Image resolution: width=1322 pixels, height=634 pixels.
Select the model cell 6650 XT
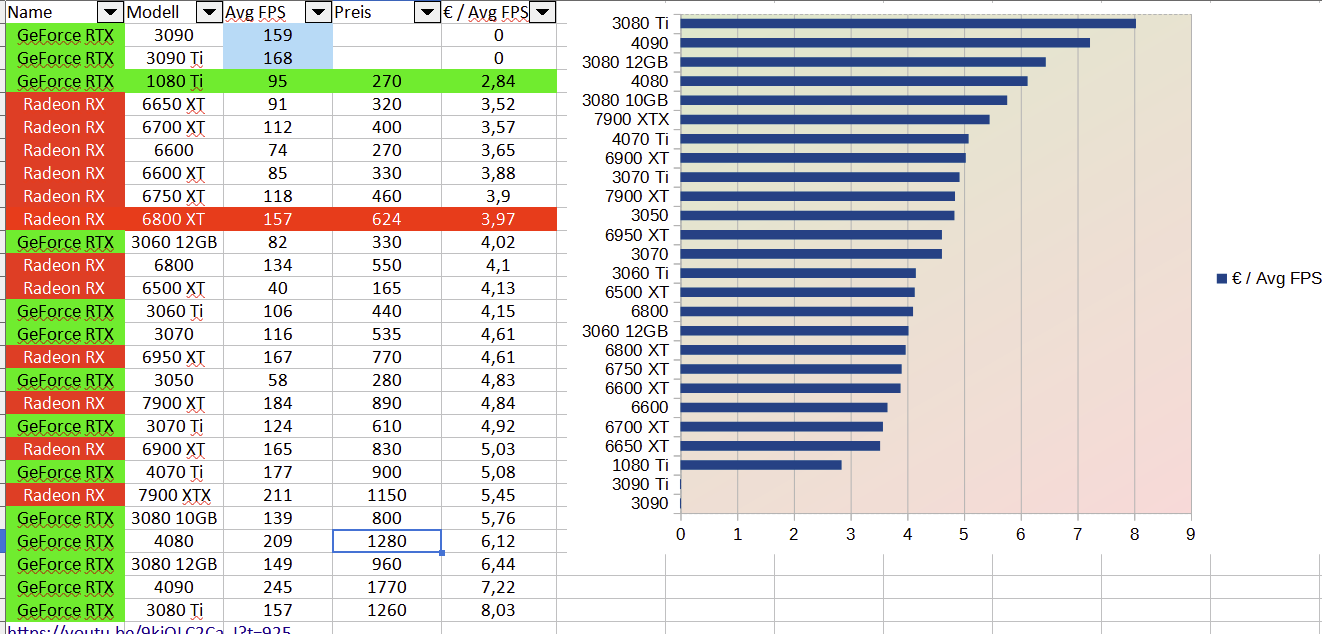pos(174,104)
